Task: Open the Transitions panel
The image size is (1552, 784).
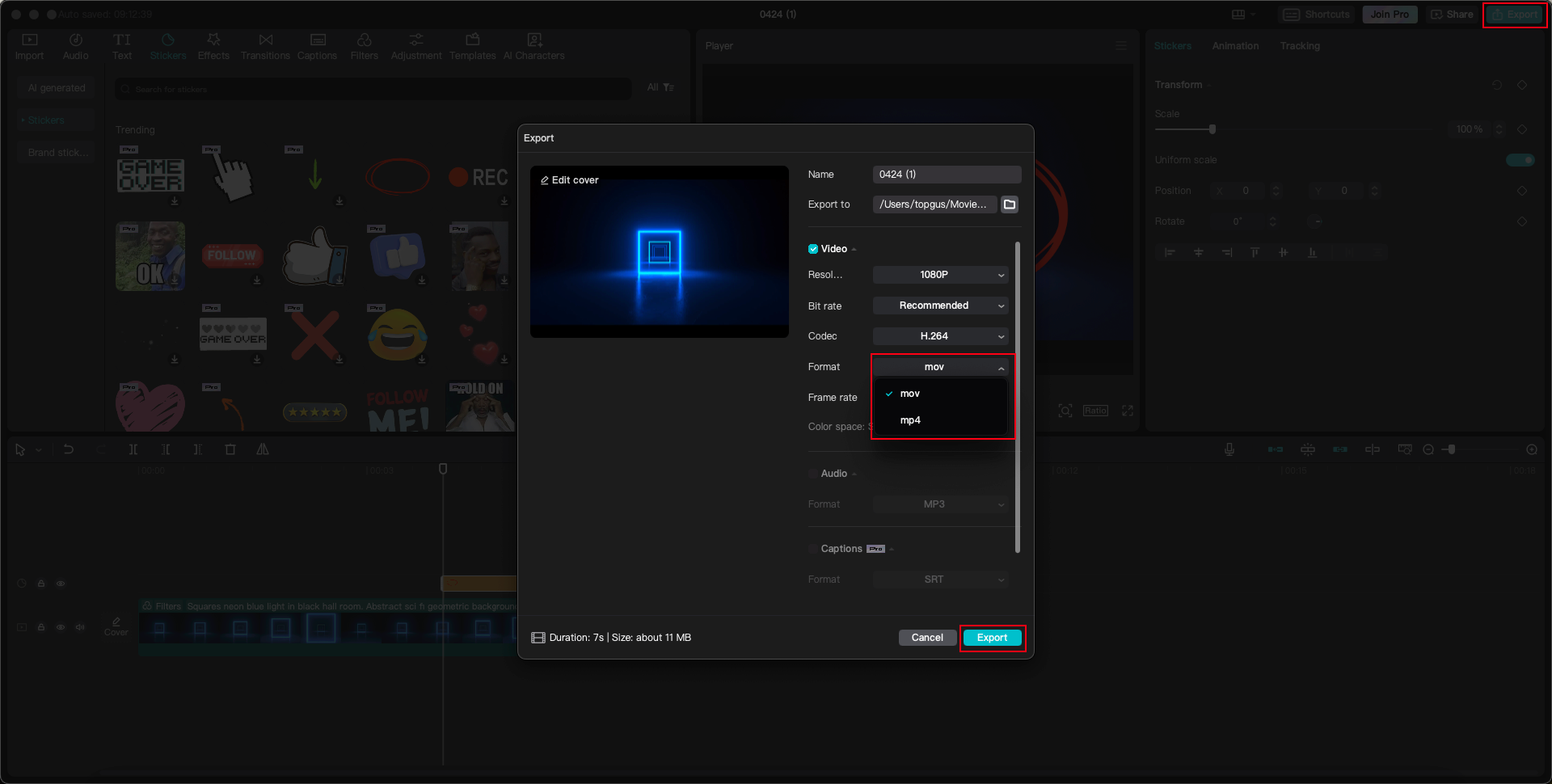Action: click(265, 47)
